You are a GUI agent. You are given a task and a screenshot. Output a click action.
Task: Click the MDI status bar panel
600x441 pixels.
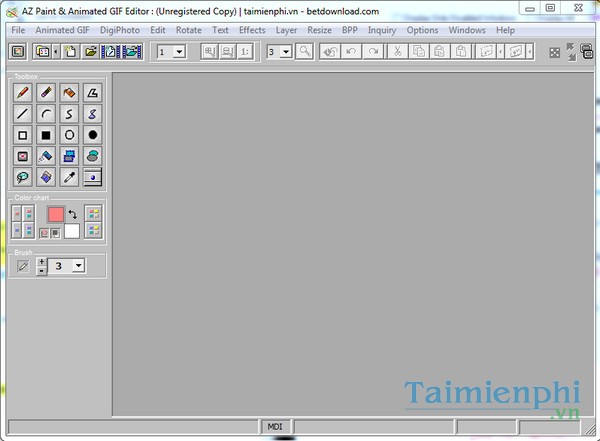pyautogui.click(x=275, y=427)
